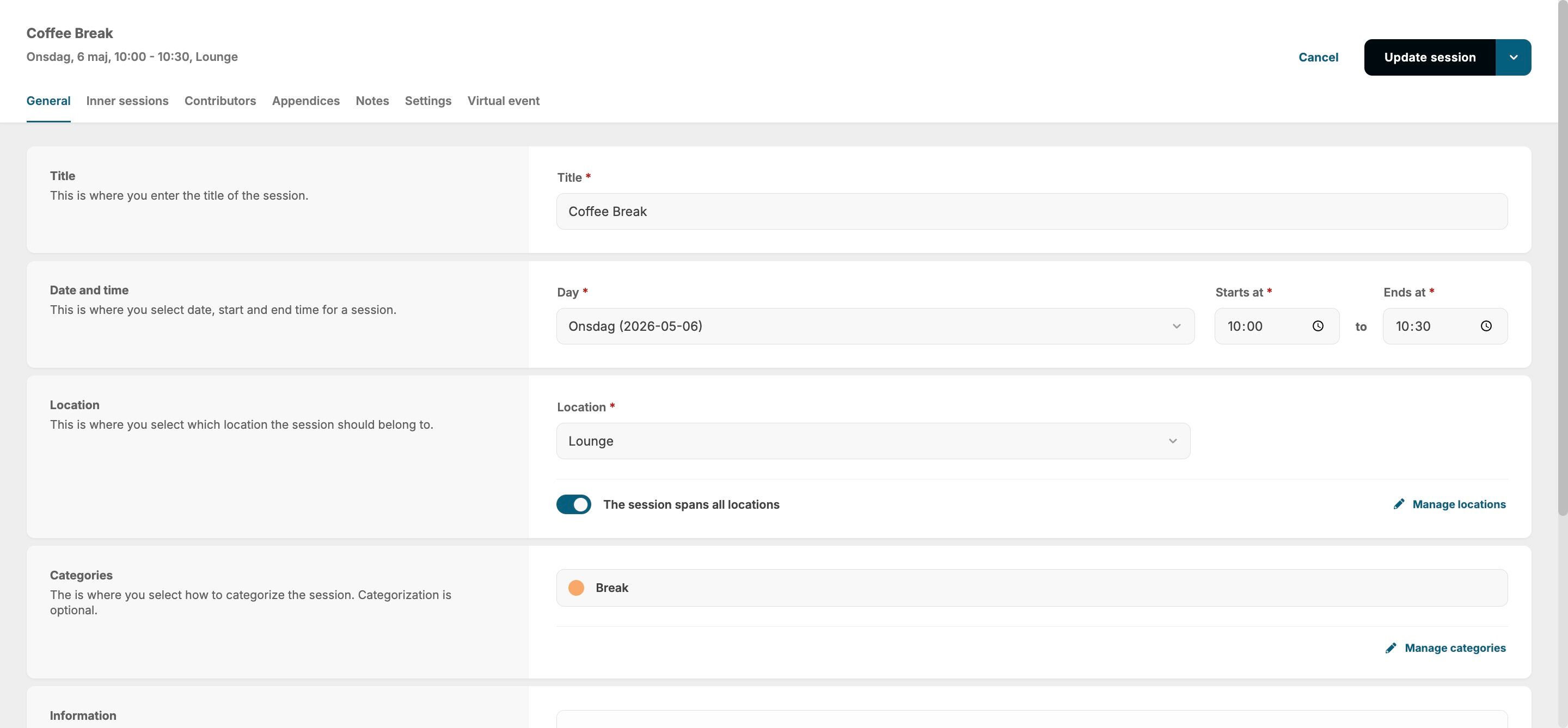Go to the Appendices tab

click(x=305, y=101)
